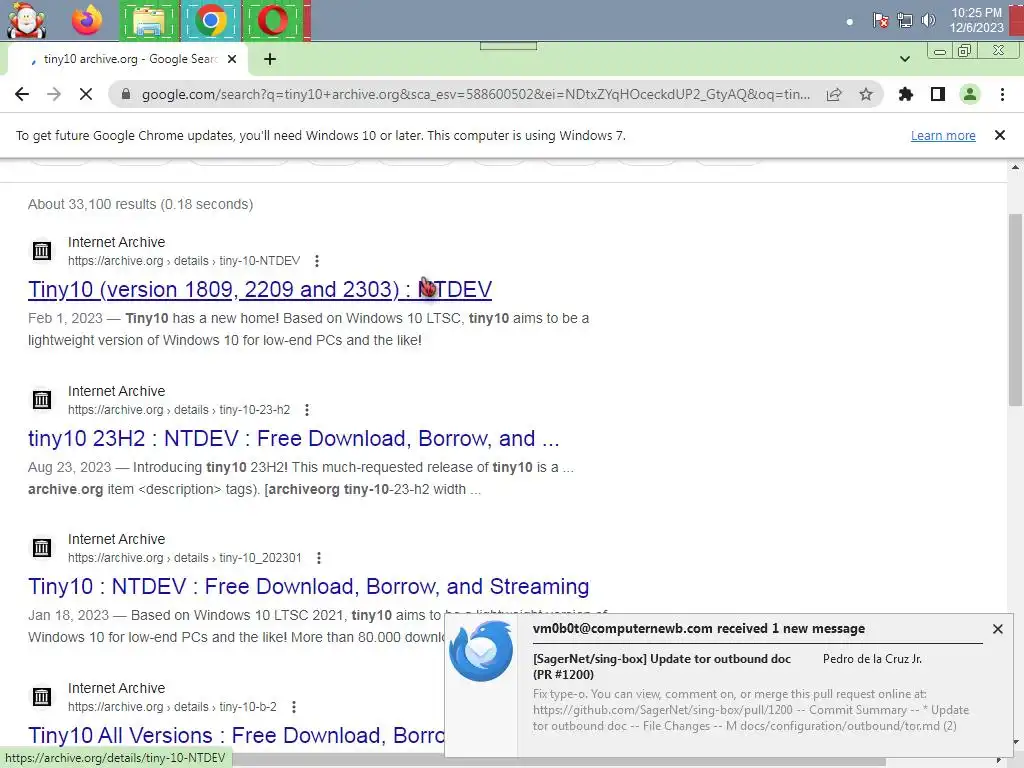Click the scrollbar up arrow

coord(1015,168)
